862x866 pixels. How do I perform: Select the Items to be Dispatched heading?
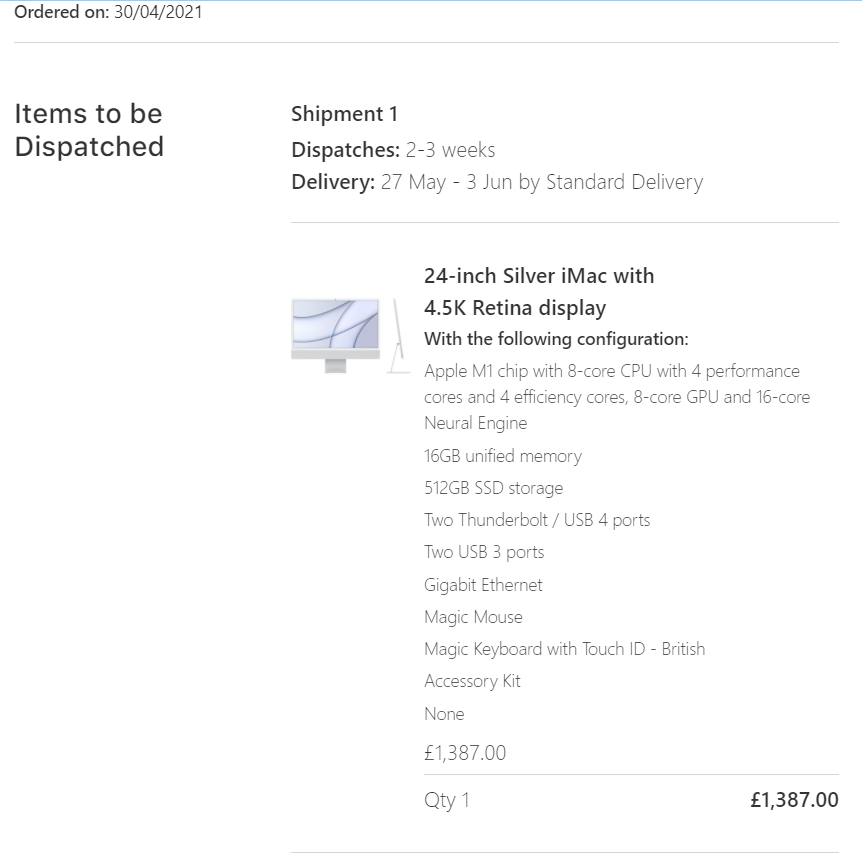(x=89, y=130)
